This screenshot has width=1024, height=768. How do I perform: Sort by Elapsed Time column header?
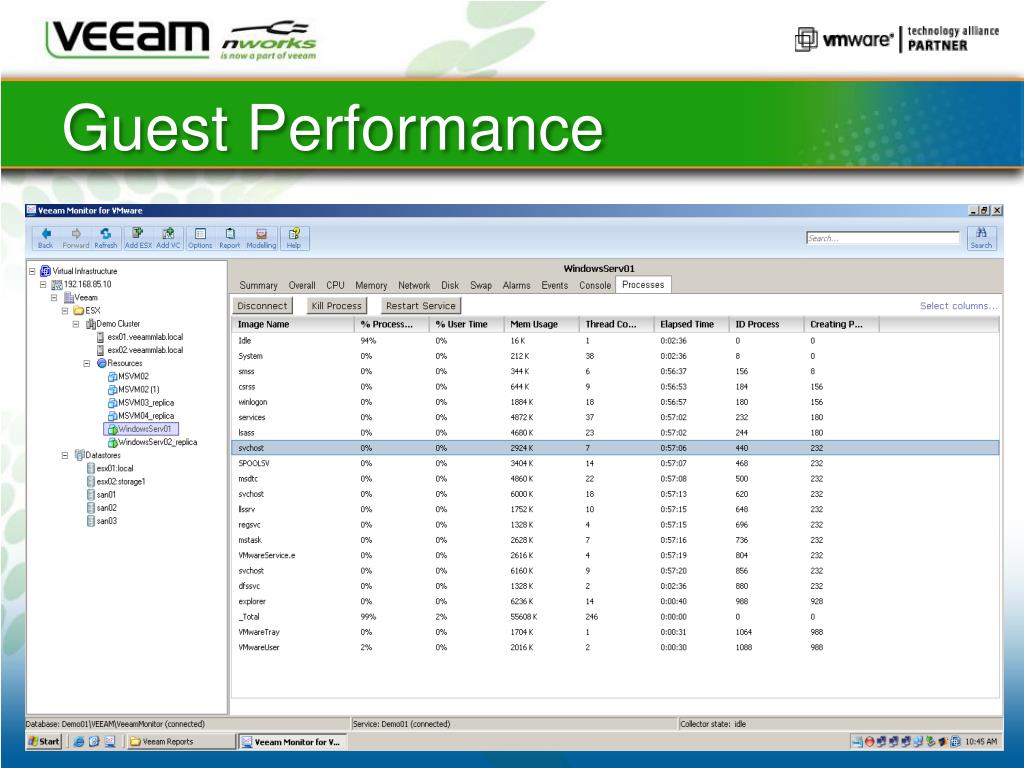(x=691, y=324)
